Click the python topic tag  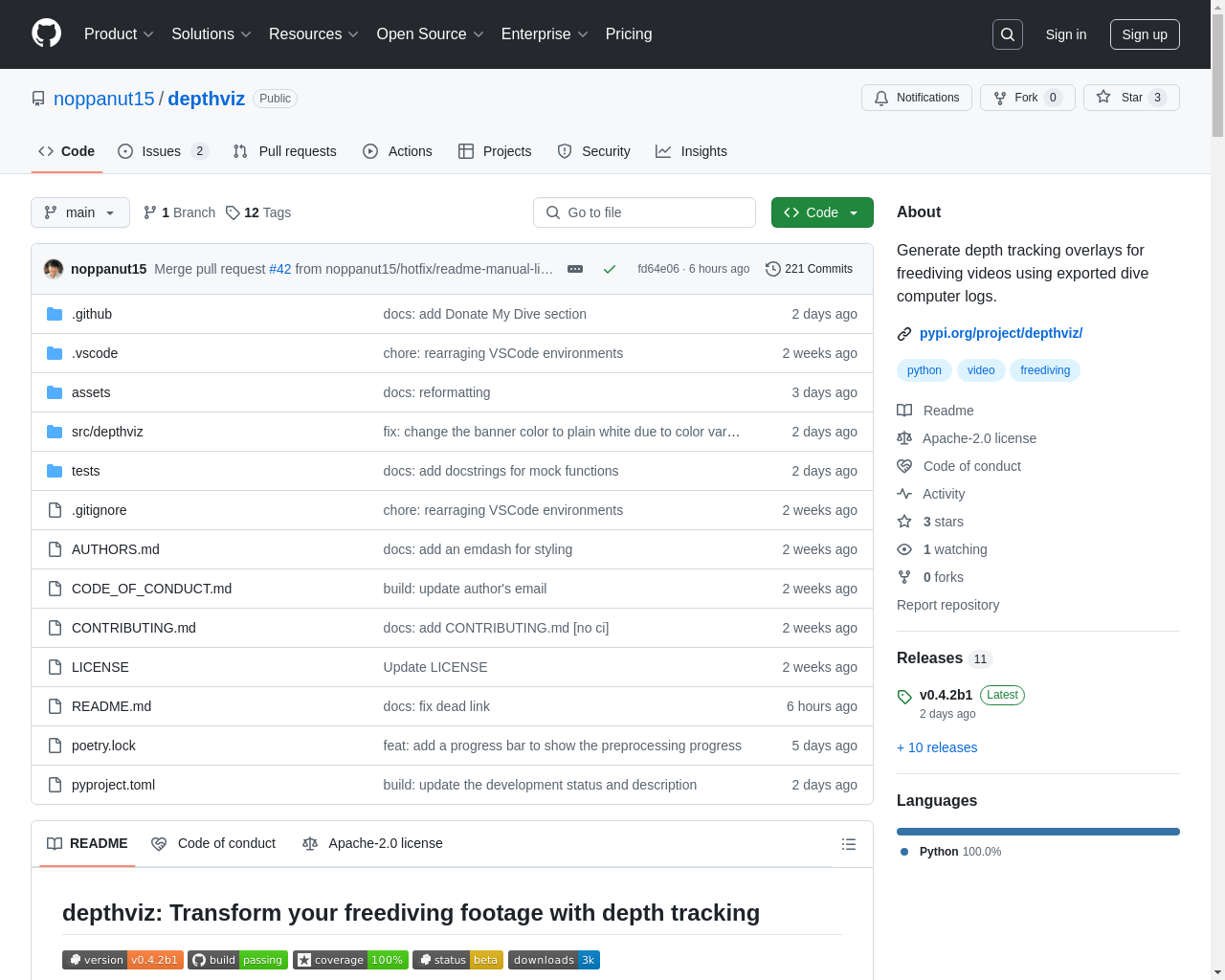(924, 370)
